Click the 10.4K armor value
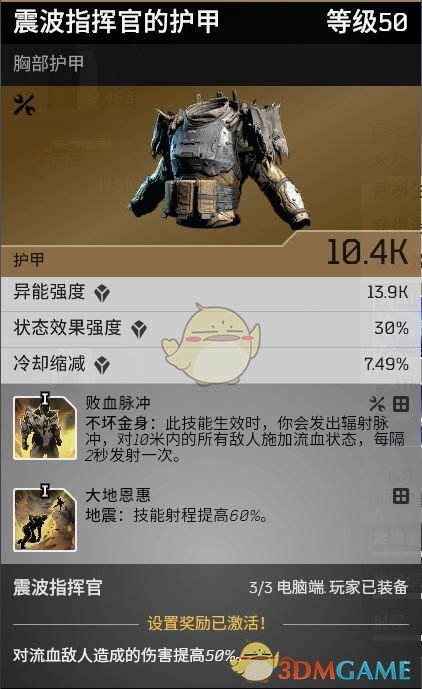The width and height of the screenshot is (422, 689). point(367,252)
